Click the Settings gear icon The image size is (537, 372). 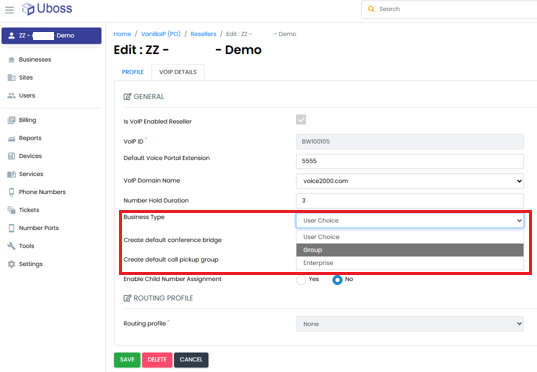[x=11, y=264]
